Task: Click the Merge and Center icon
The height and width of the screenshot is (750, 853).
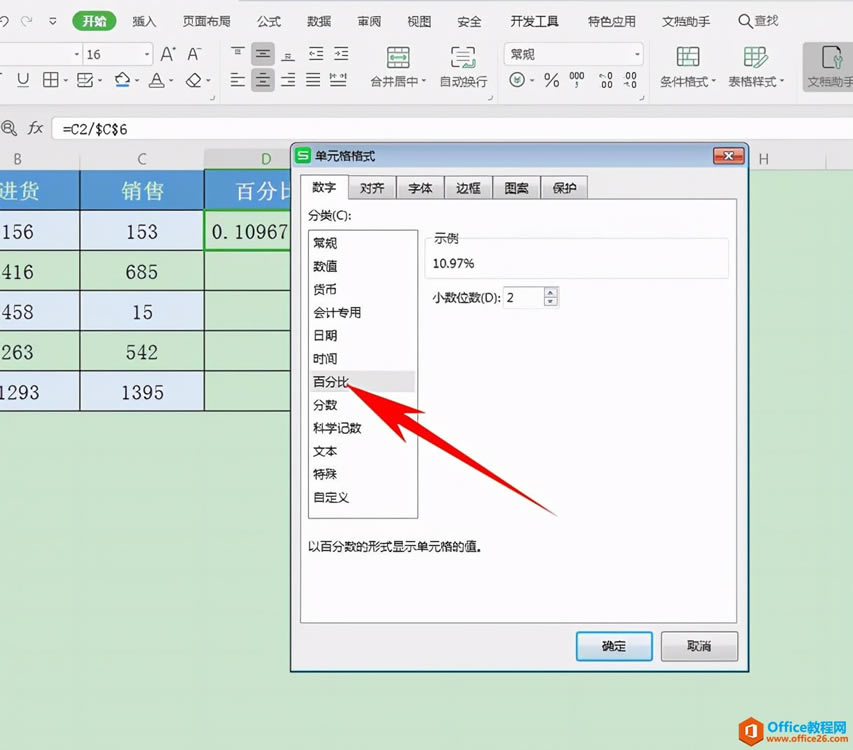Action: [398, 57]
